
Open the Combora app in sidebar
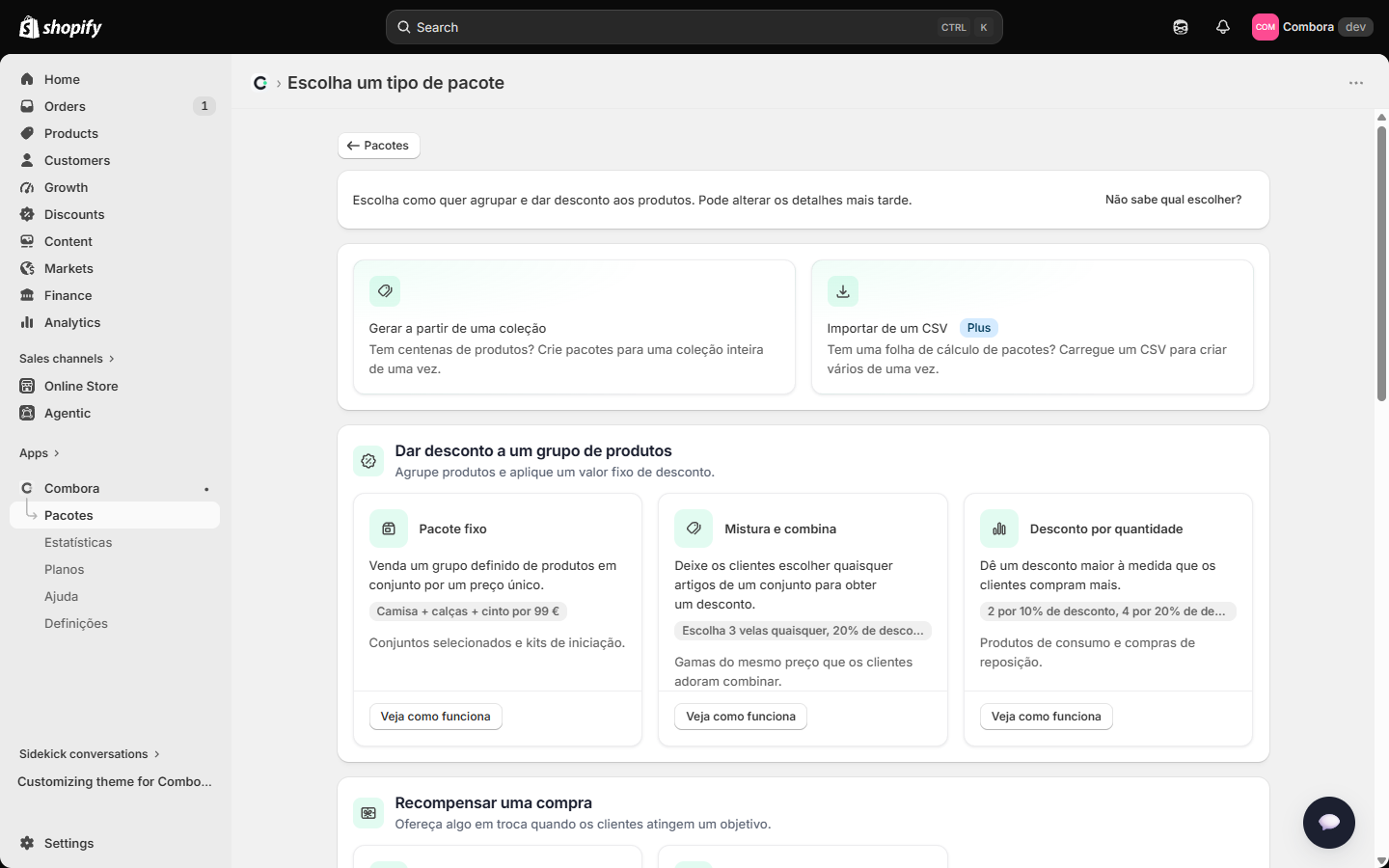pos(115,488)
